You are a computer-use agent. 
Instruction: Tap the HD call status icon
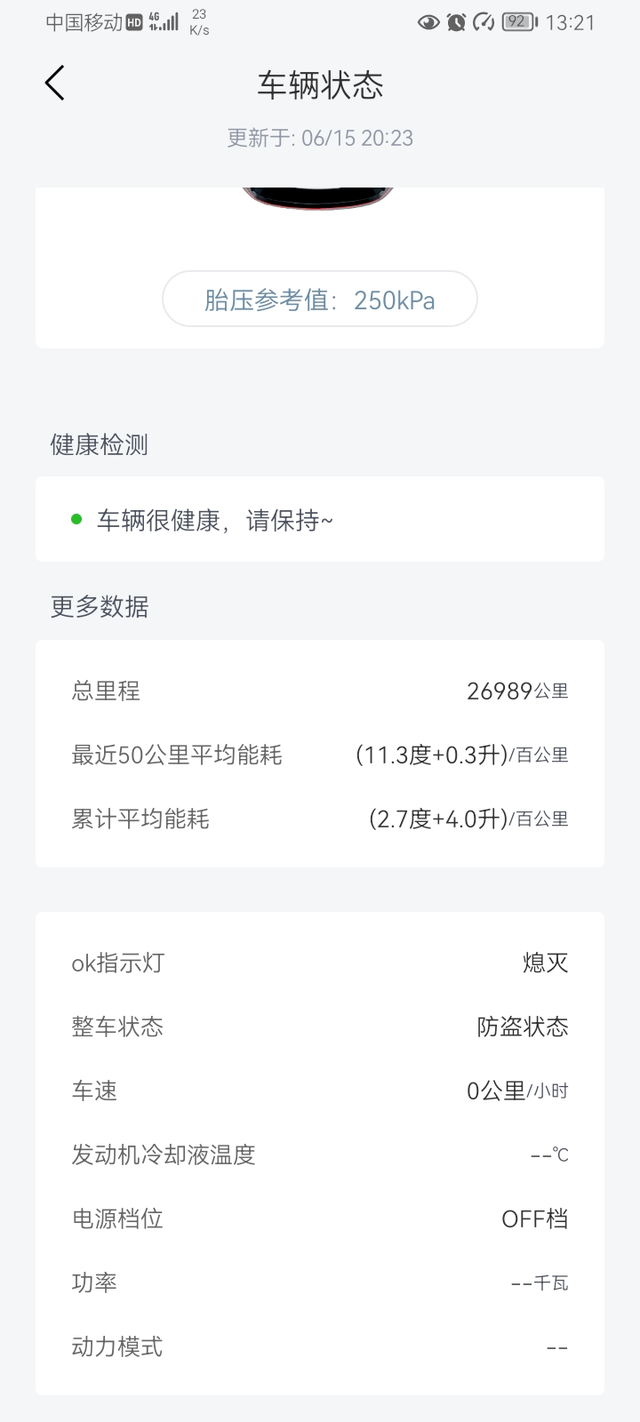click(x=134, y=23)
